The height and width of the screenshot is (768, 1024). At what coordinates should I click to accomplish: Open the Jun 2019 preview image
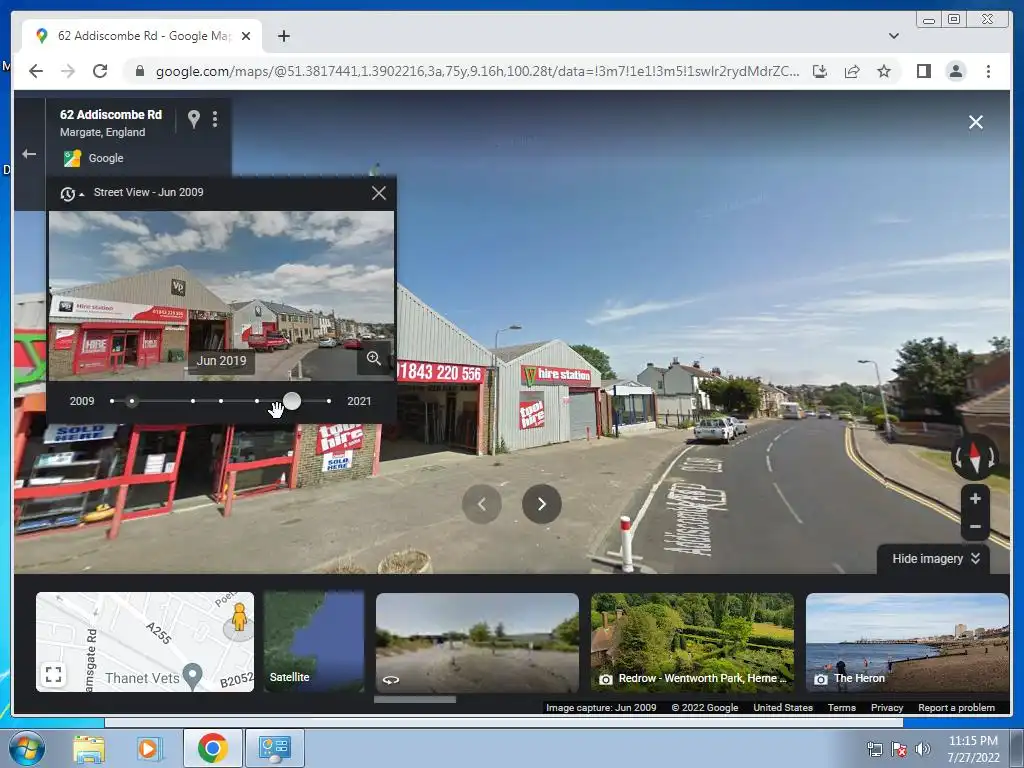point(221,295)
